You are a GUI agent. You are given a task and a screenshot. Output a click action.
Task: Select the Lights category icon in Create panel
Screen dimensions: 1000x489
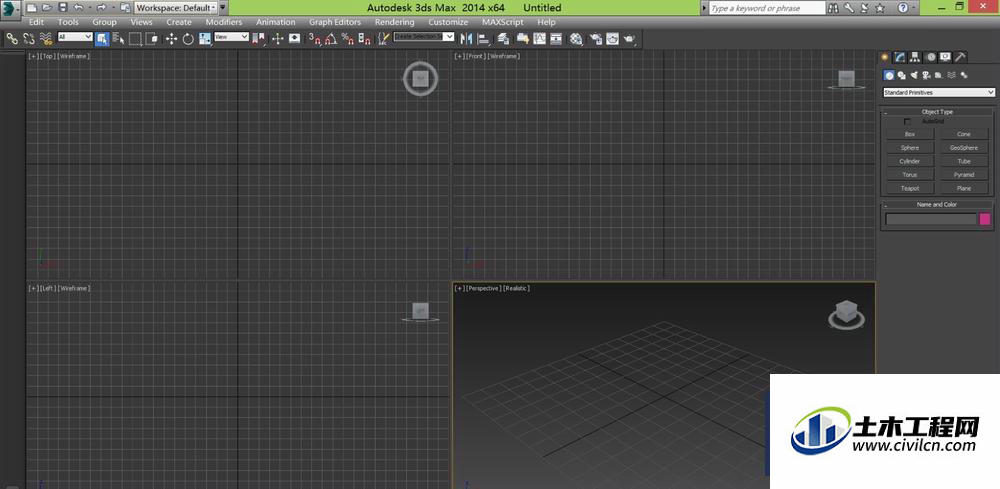tap(915, 75)
